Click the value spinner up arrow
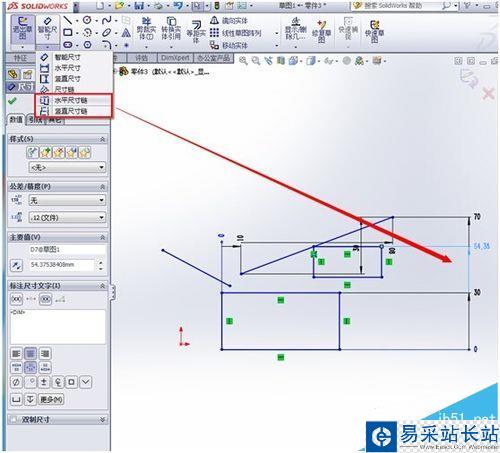Image resolution: width=500 pixels, height=453 pixels. click(101, 262)
